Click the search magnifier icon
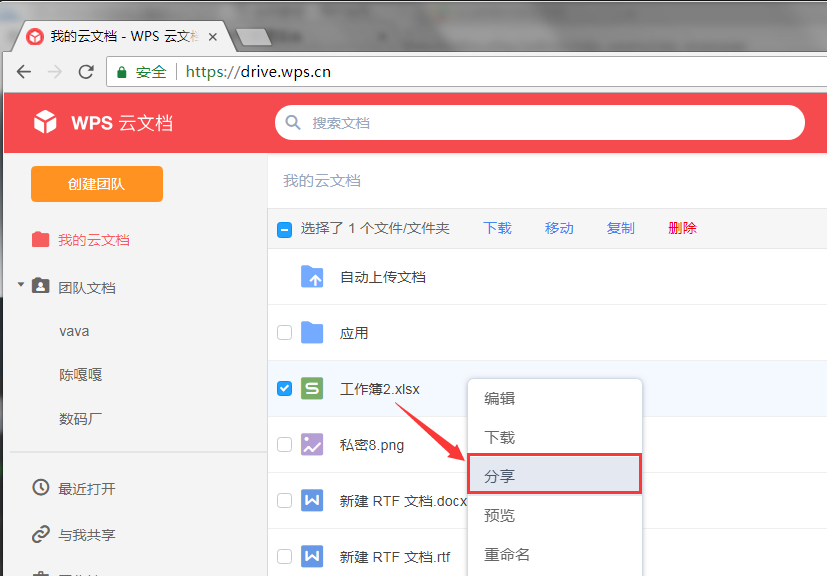This screenshot has height=576, width=827. click(x=293, y=122)
